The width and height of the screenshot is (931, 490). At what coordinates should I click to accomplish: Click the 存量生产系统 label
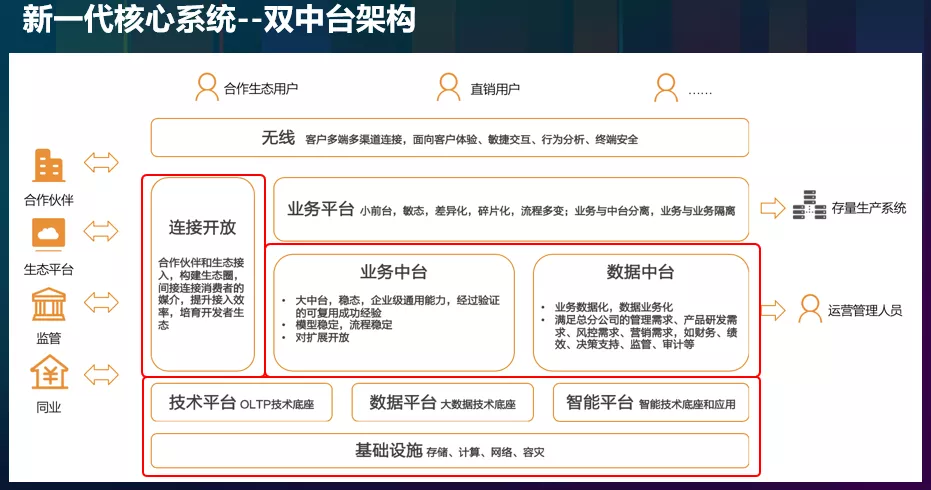click(x=869, y=208)
